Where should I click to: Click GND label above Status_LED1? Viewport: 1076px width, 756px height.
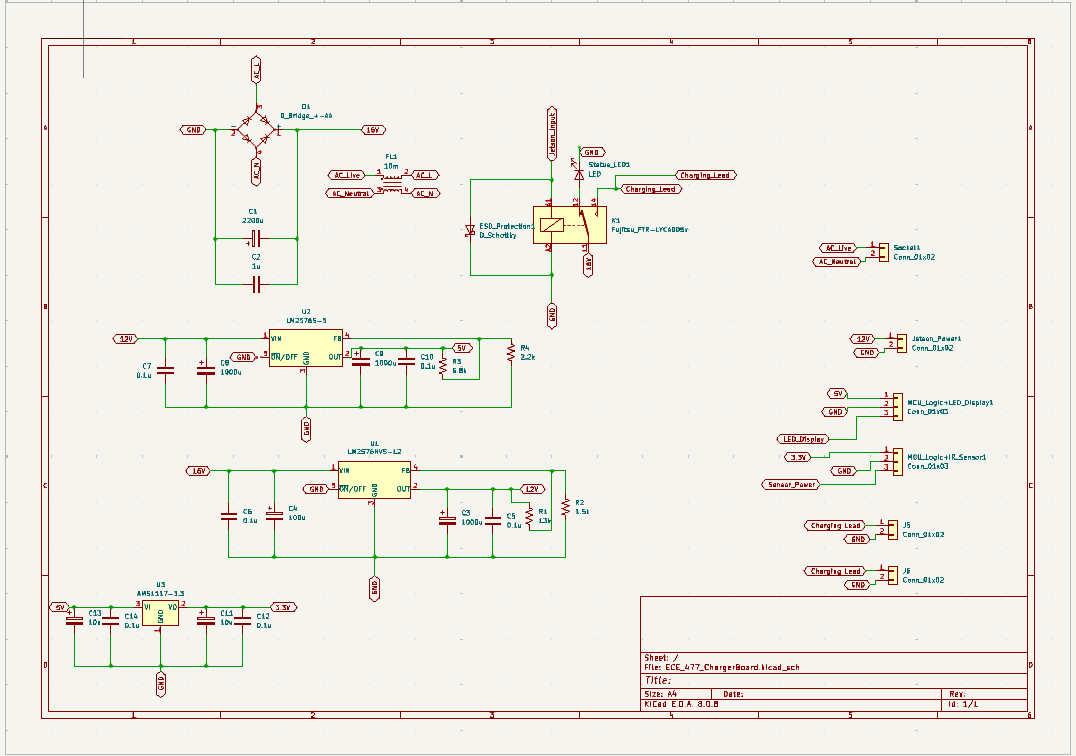coord(593,152)
